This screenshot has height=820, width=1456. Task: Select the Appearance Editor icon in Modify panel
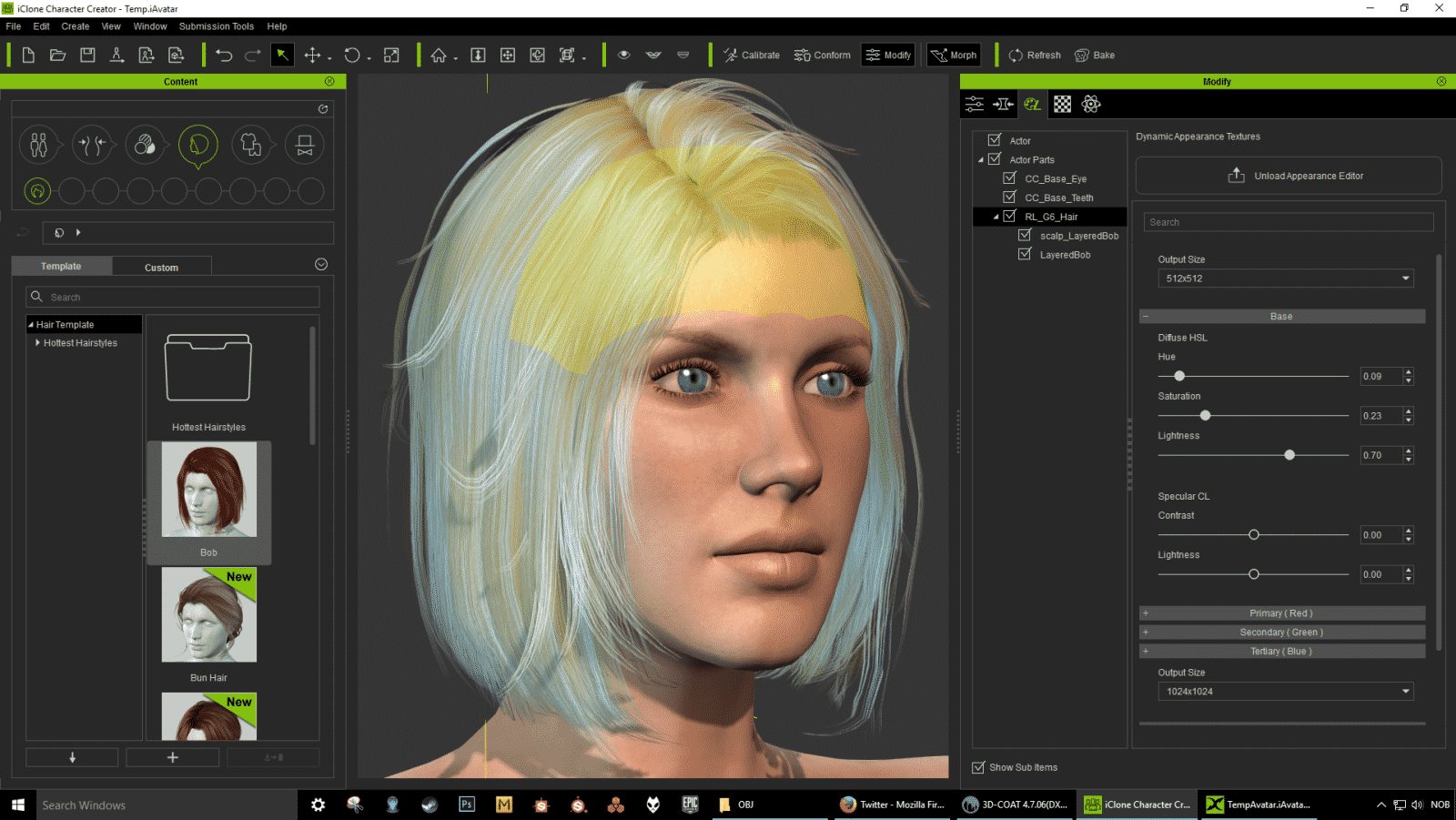pyautogui.click(x=1032, y=104)
